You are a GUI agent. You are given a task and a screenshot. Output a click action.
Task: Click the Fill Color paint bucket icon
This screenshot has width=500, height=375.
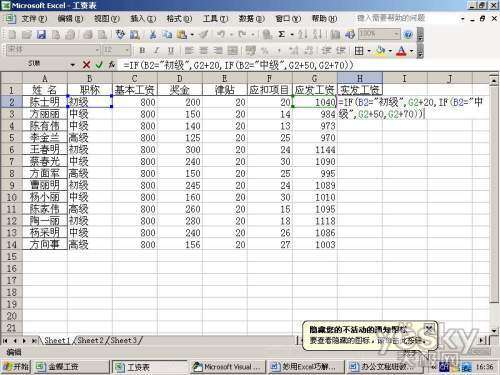coord(380,51)
